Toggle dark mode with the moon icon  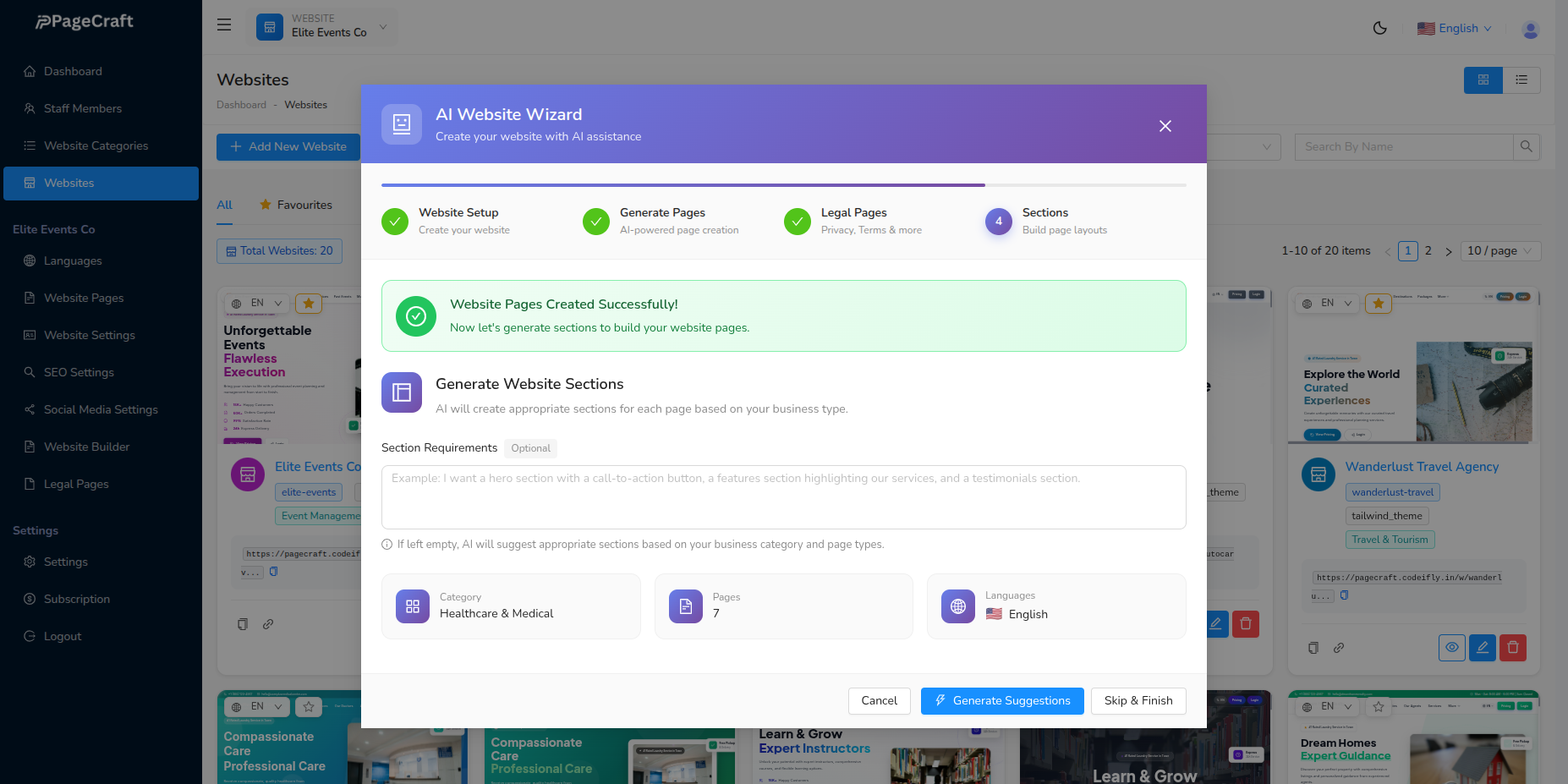coord(1380,27)
